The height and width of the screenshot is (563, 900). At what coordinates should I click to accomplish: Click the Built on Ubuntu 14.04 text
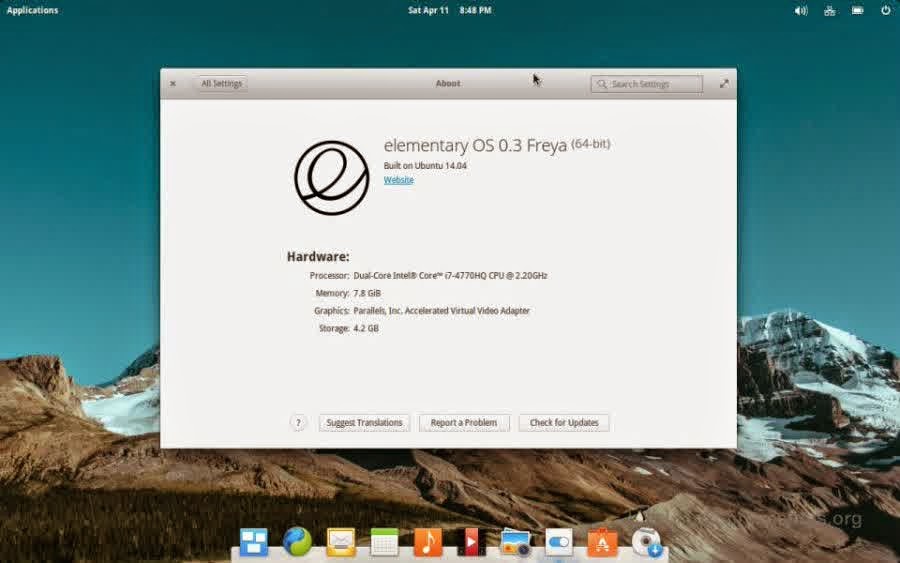pyautogui.click(x=425, y=166)
